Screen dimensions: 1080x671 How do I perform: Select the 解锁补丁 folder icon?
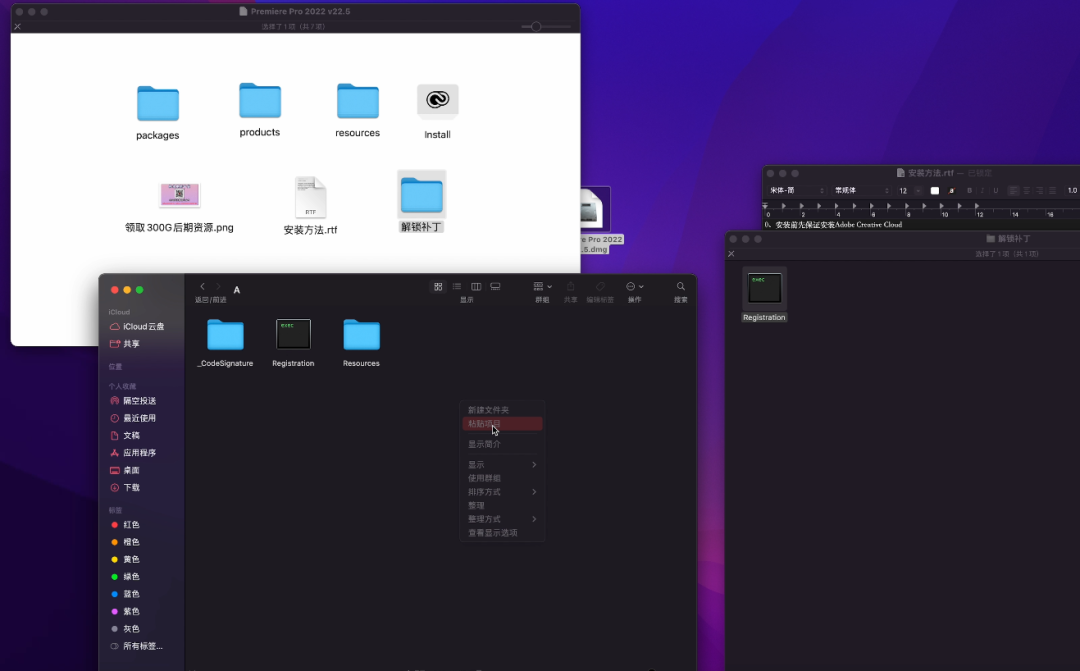[422, 195]
